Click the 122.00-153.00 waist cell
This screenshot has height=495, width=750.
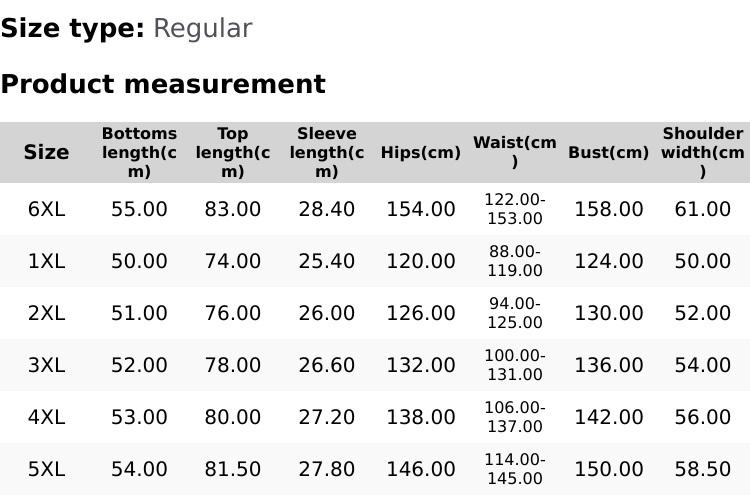pyautogui.click(x=514, y=209)
